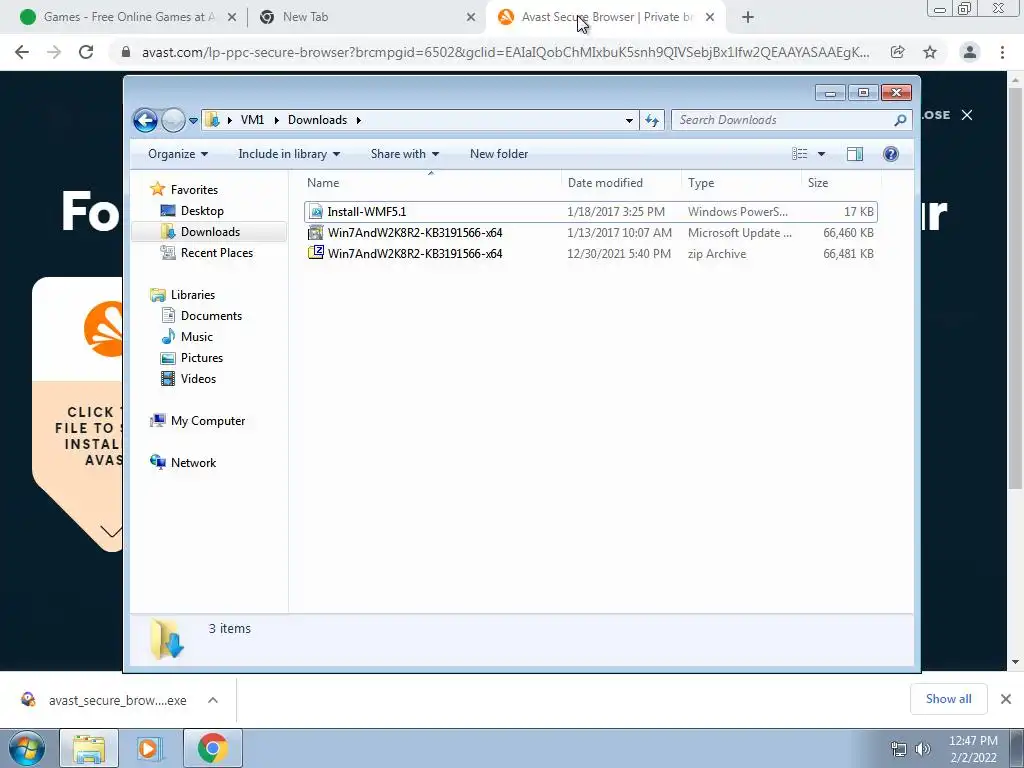The image size is (1024, 768).
Task: Click Explorer Back navigation arrow
Action: pos(145,120)
